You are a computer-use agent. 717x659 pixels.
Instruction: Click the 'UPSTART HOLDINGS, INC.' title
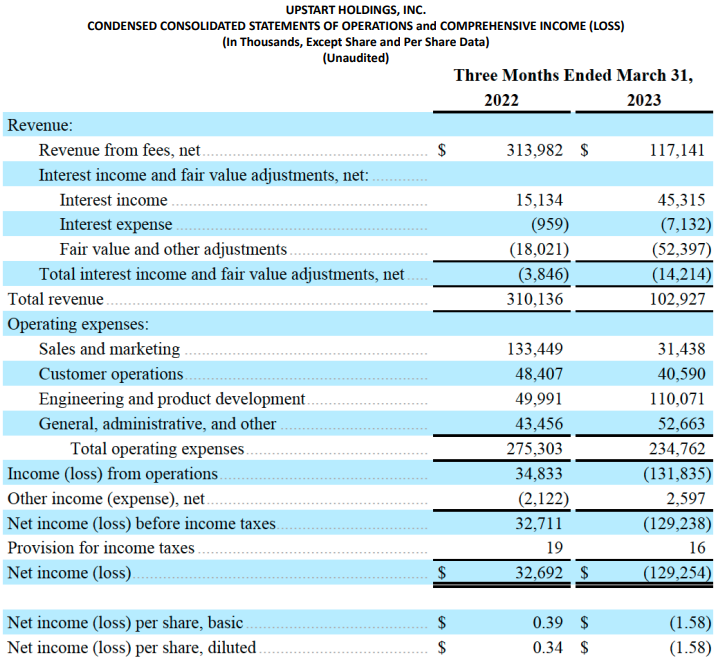pyautogui.click(x=356, y=10)
